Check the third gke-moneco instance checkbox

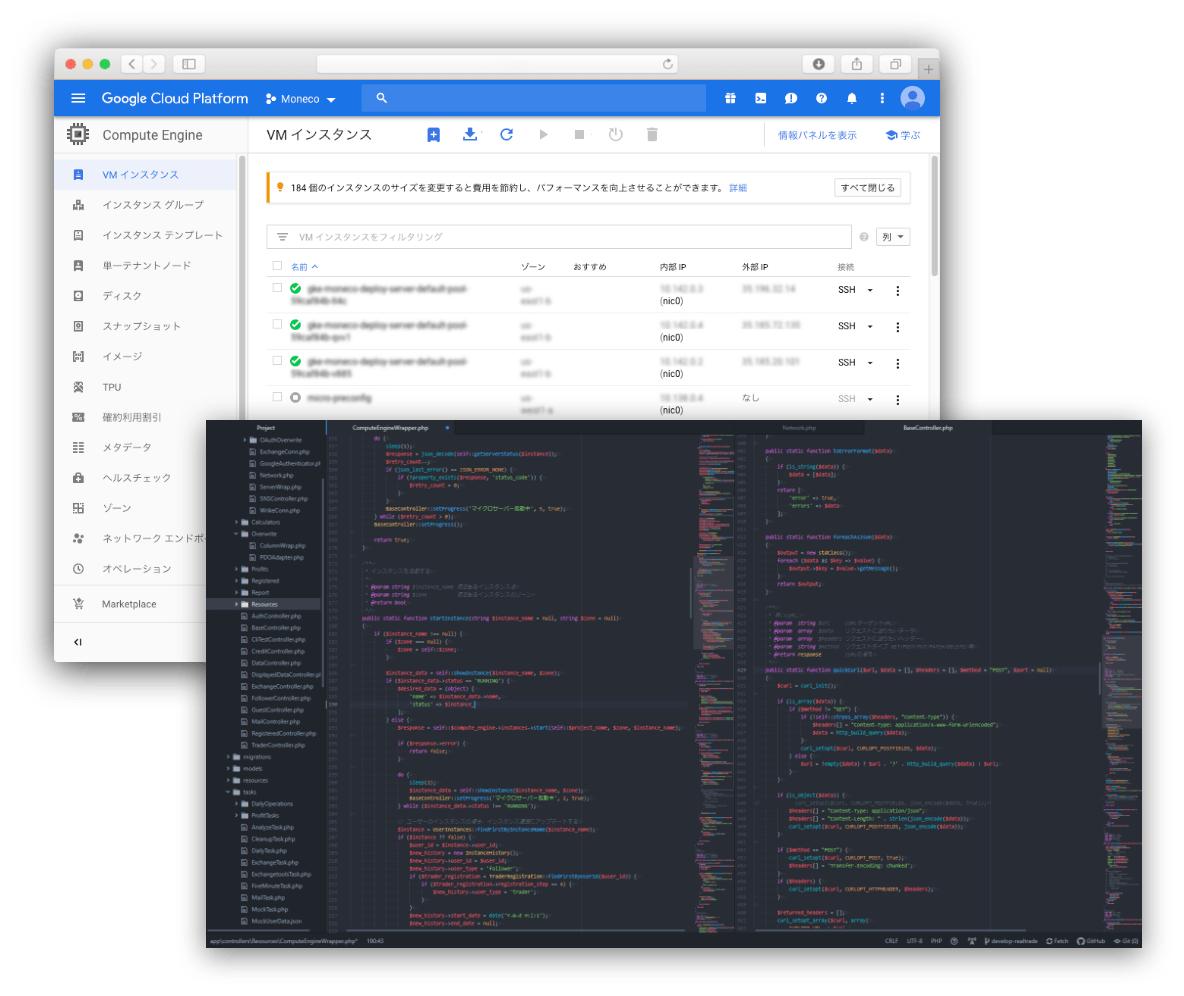(x=277, y=361)
